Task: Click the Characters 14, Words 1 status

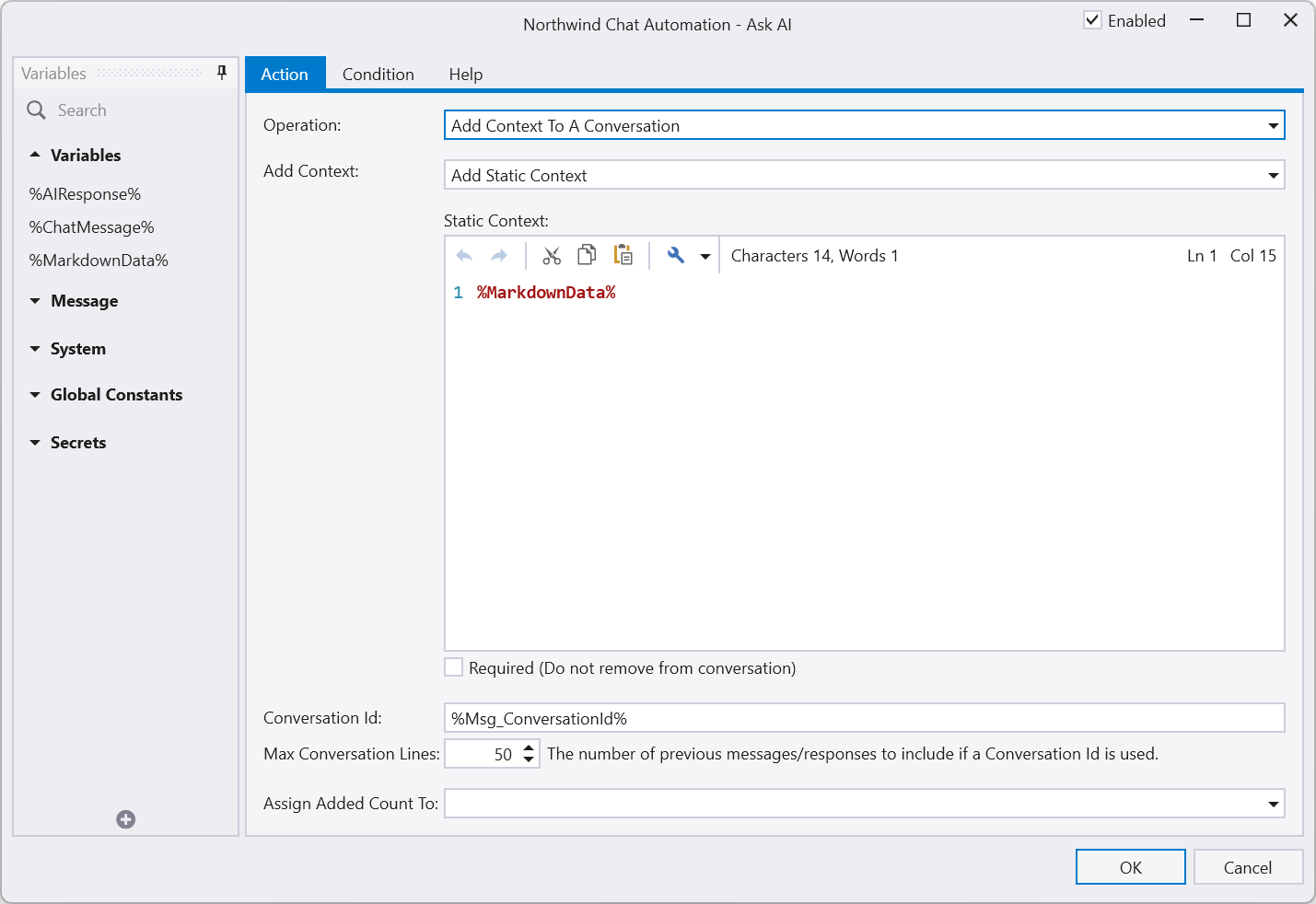Action: (x=814, y=256)
